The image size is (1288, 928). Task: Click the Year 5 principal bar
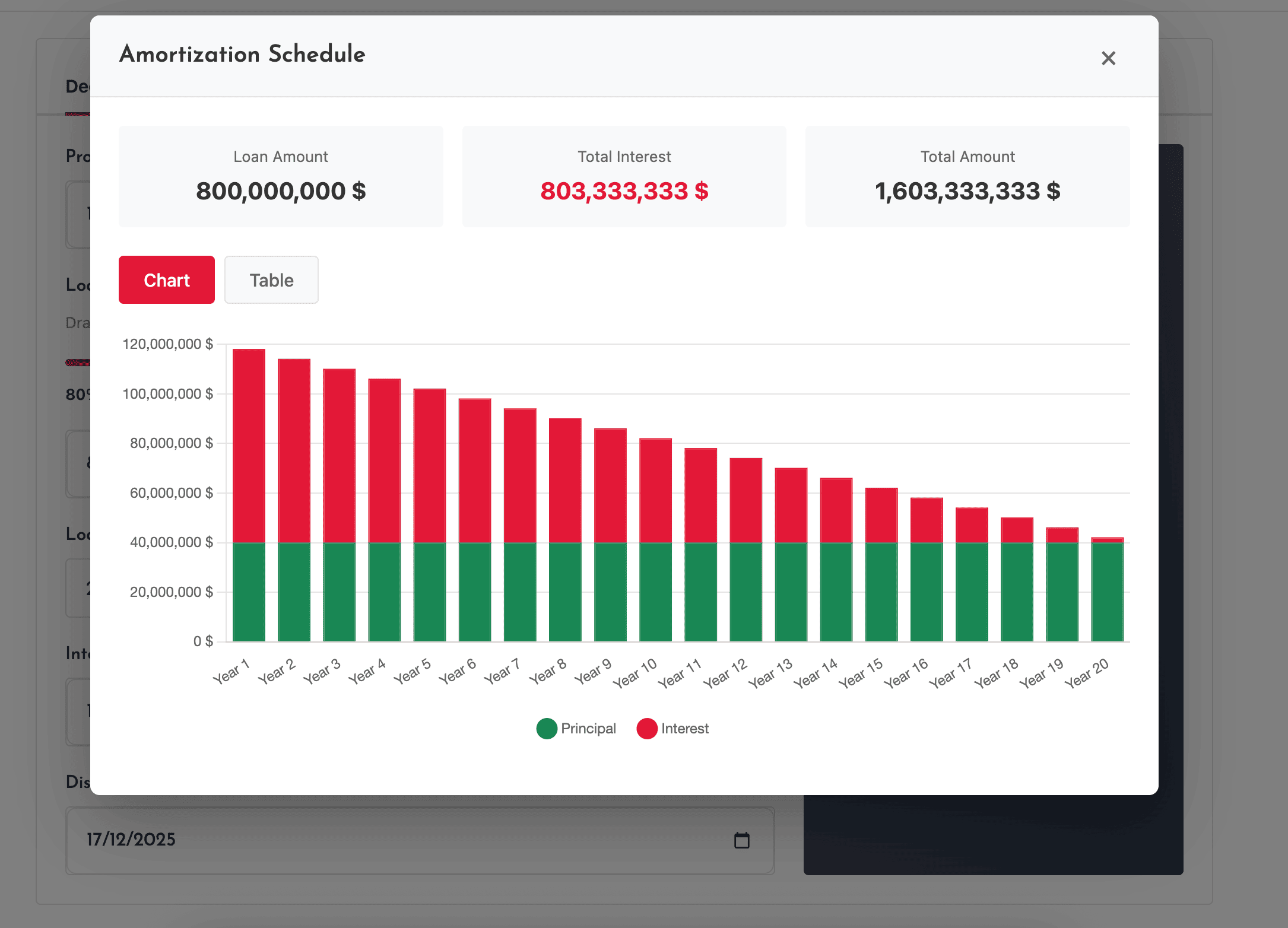coord(430,592)
